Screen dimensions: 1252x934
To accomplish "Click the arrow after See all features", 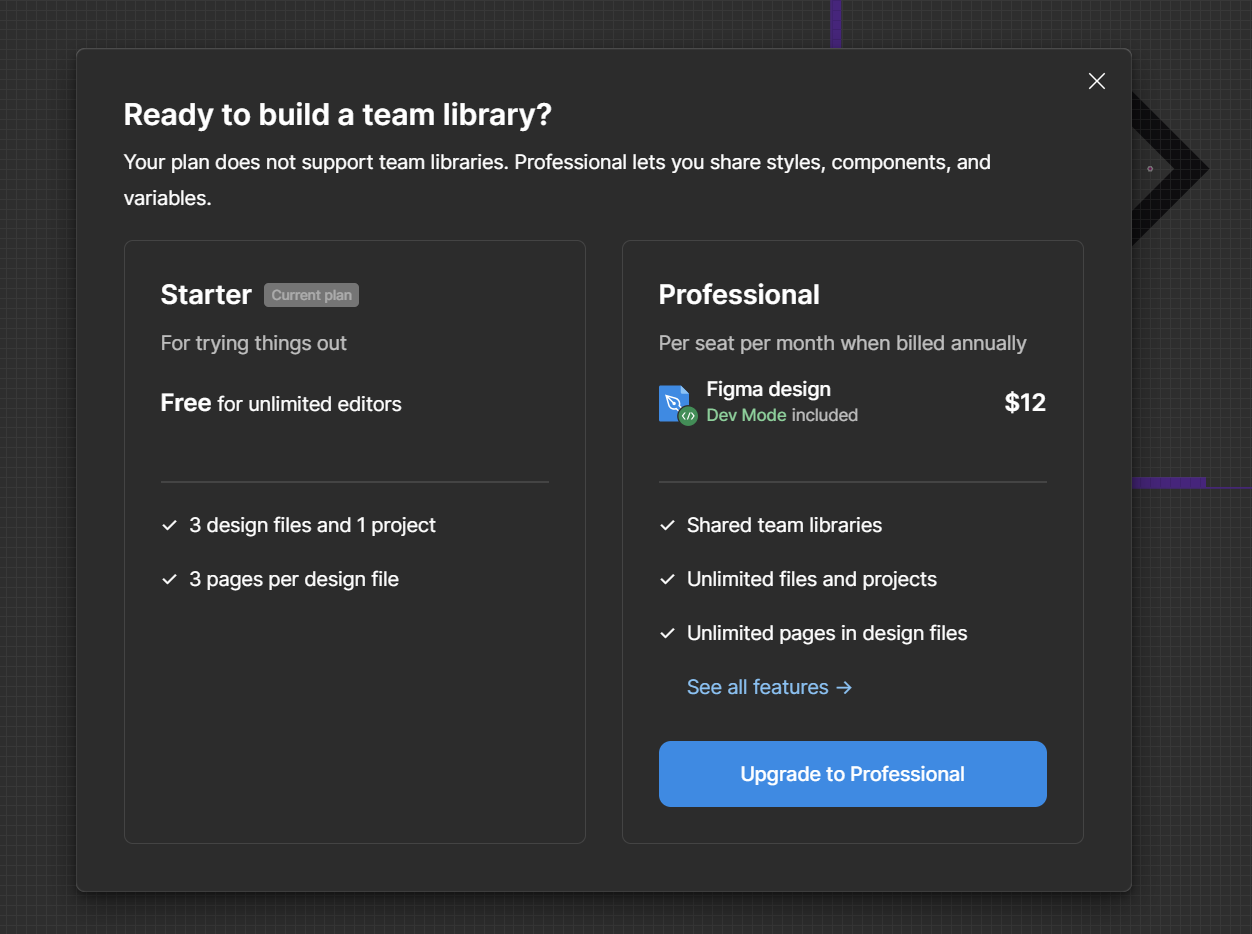I will coord(844,688).
